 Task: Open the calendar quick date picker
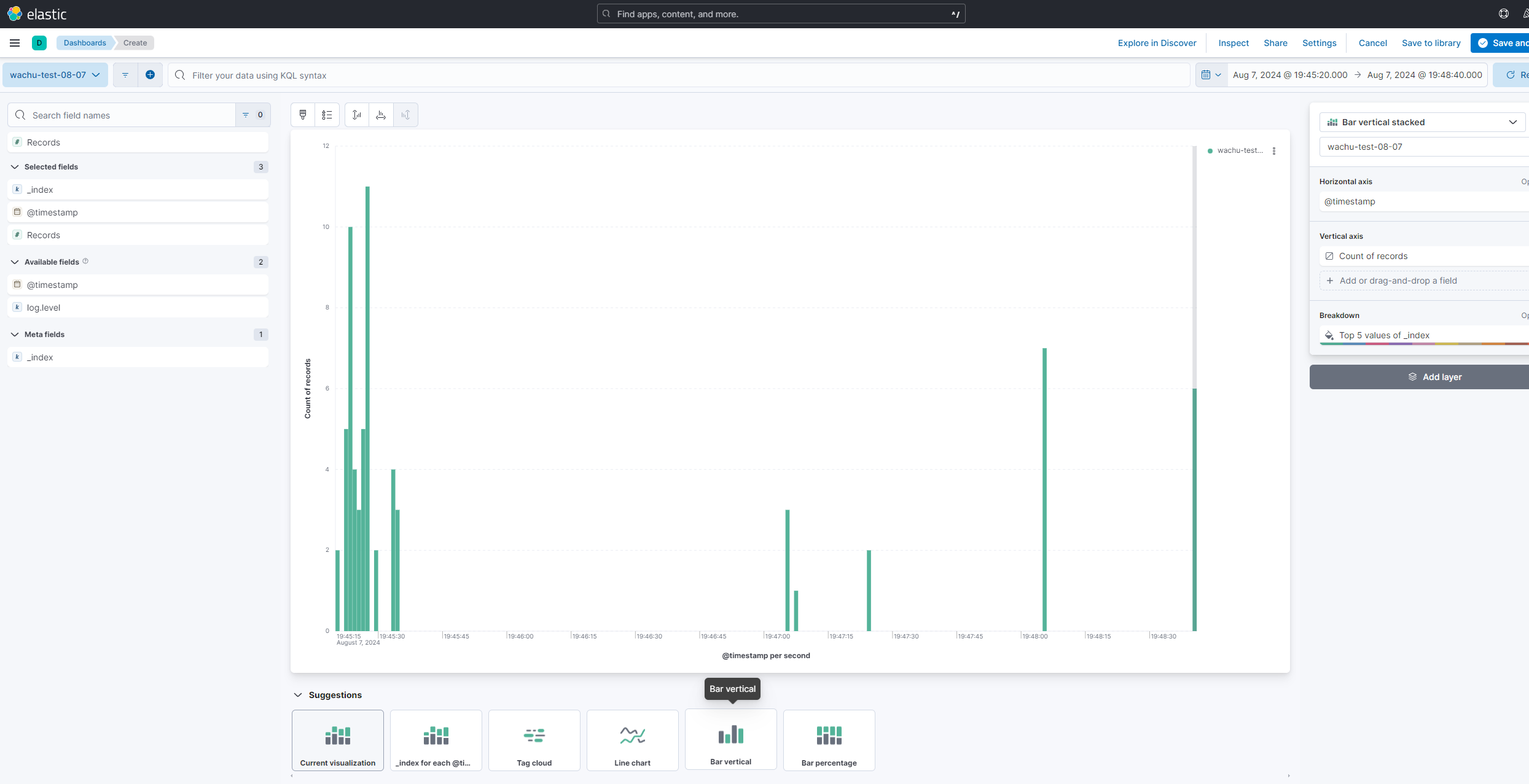(1211, 75)
